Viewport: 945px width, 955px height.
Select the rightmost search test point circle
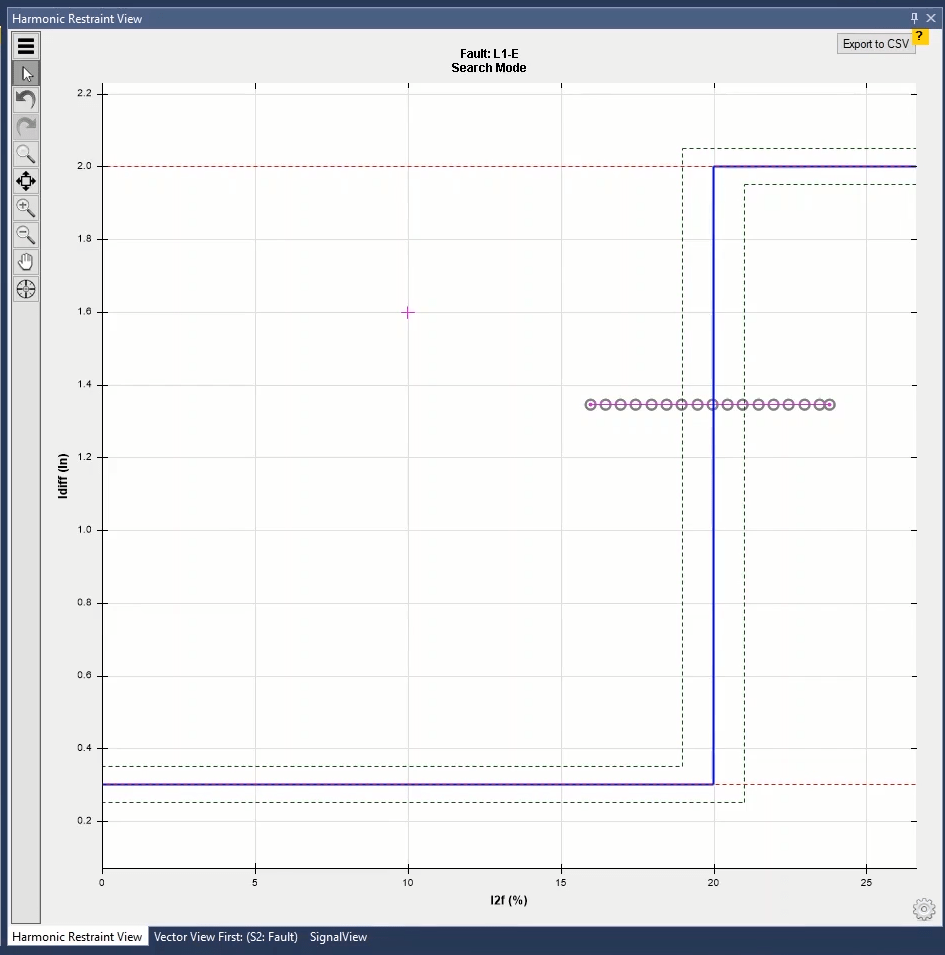pos(830,405)
